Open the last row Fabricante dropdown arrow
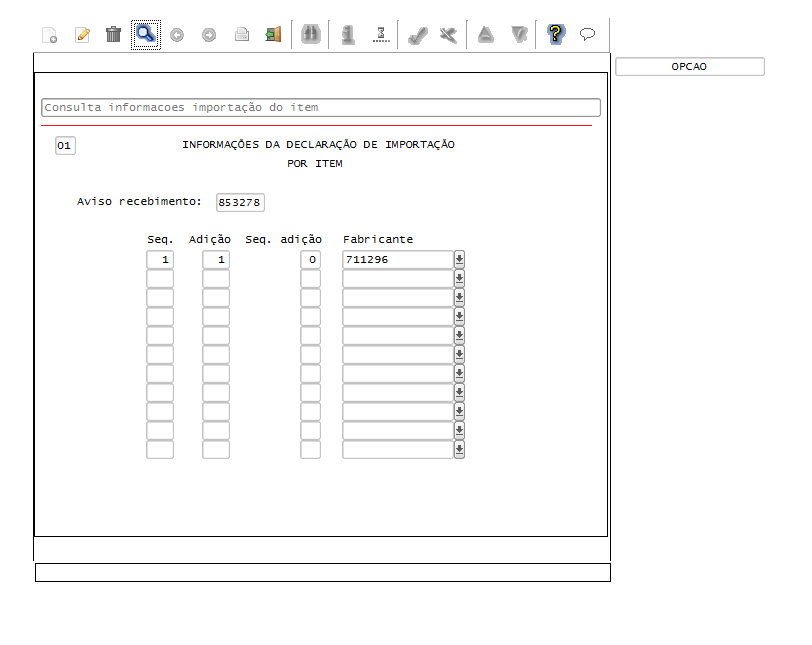Image resolution: width=812 pixels, height=645 pixels. [459, 449]
